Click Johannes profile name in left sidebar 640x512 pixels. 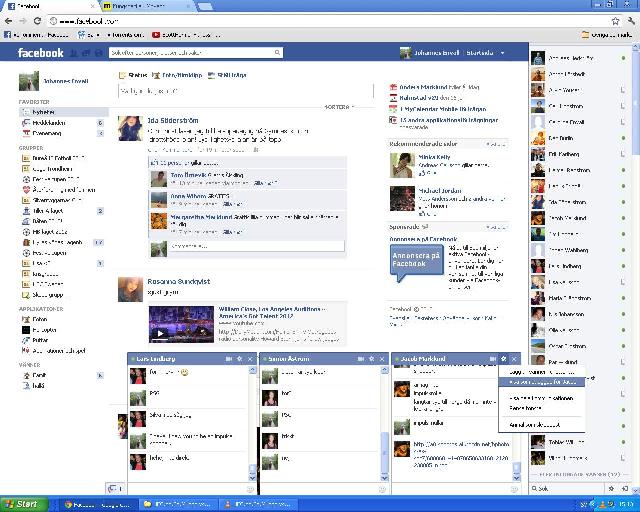click(x=66, y=81)
